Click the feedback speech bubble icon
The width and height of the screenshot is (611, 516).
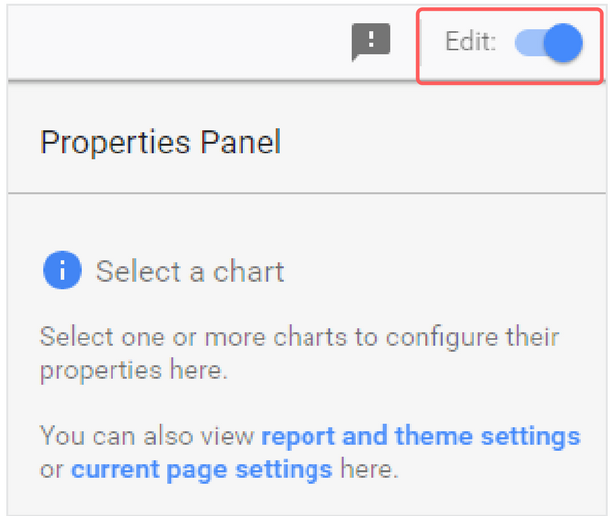[370, 43]
